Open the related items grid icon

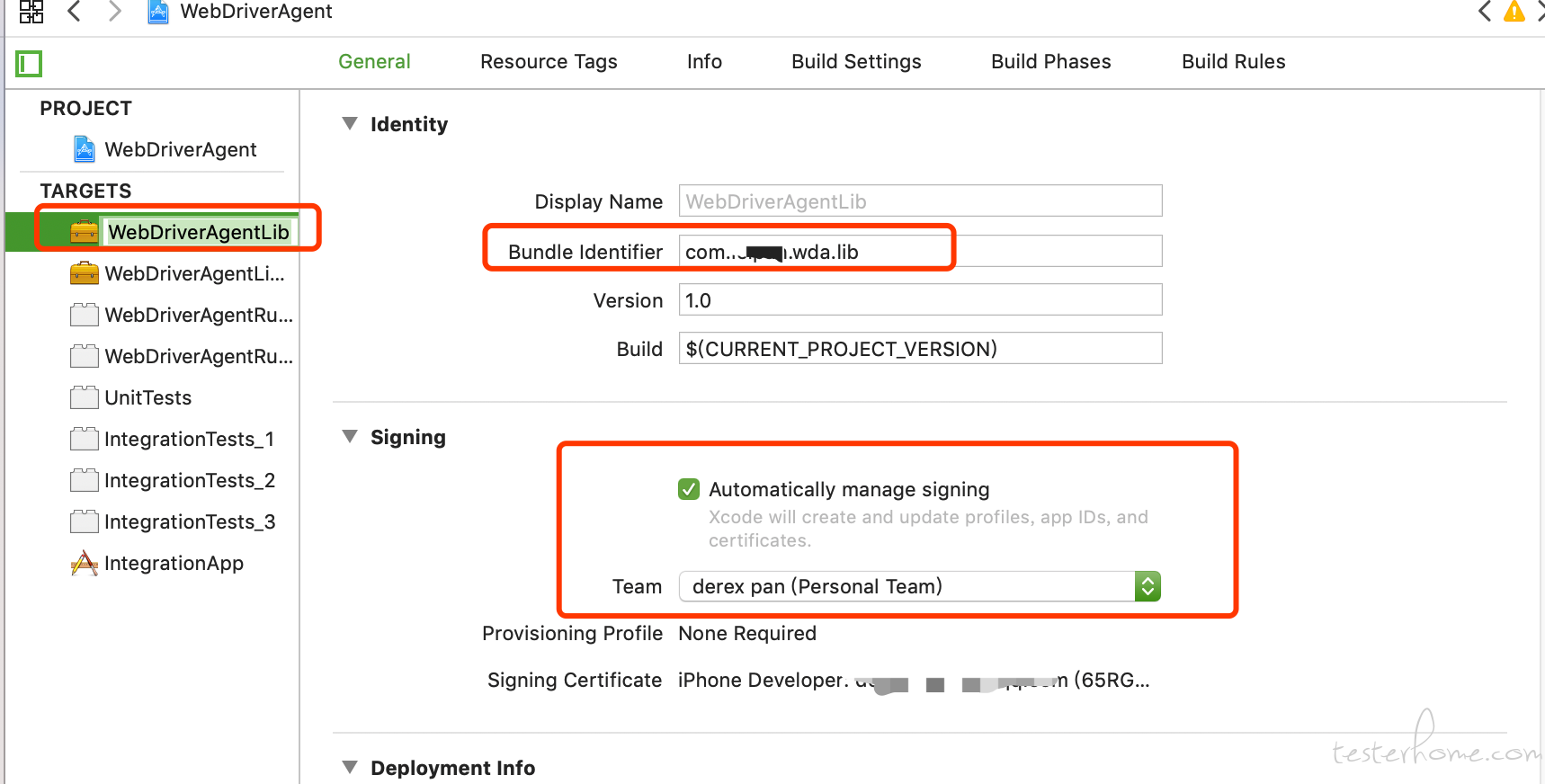click(x=31, y=11)
